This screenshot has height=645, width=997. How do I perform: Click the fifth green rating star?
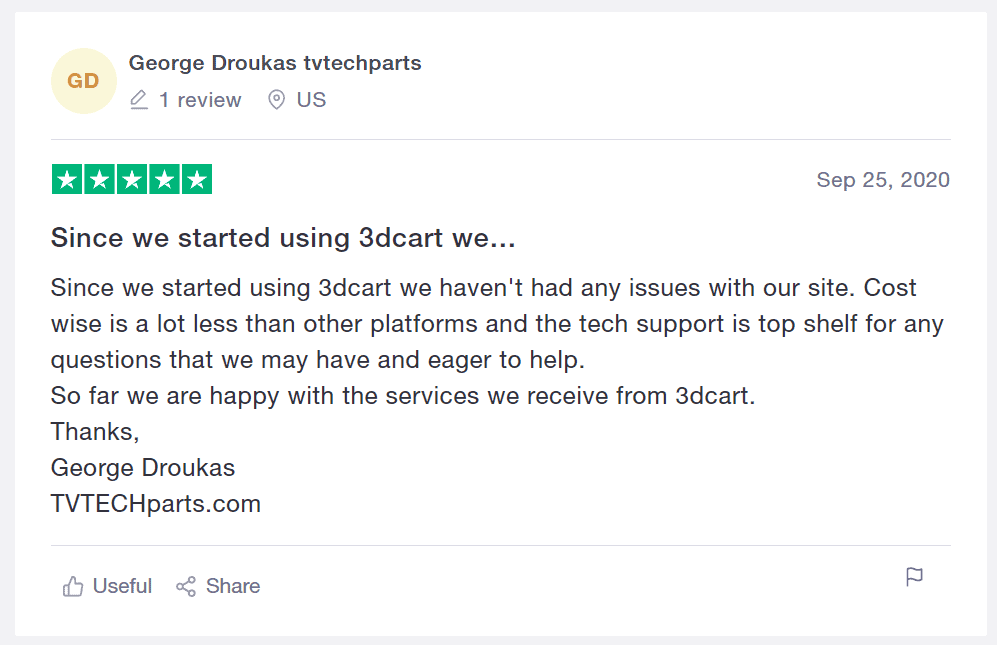[196, 179]
